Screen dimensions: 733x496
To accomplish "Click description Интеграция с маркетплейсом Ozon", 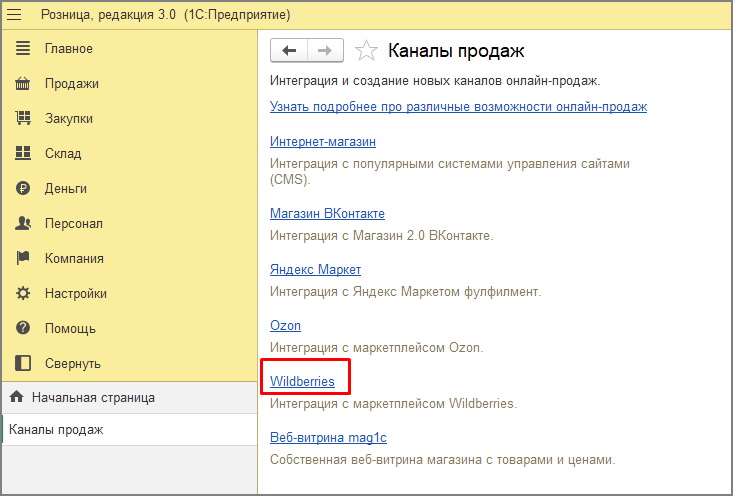I will coord(376,347).
